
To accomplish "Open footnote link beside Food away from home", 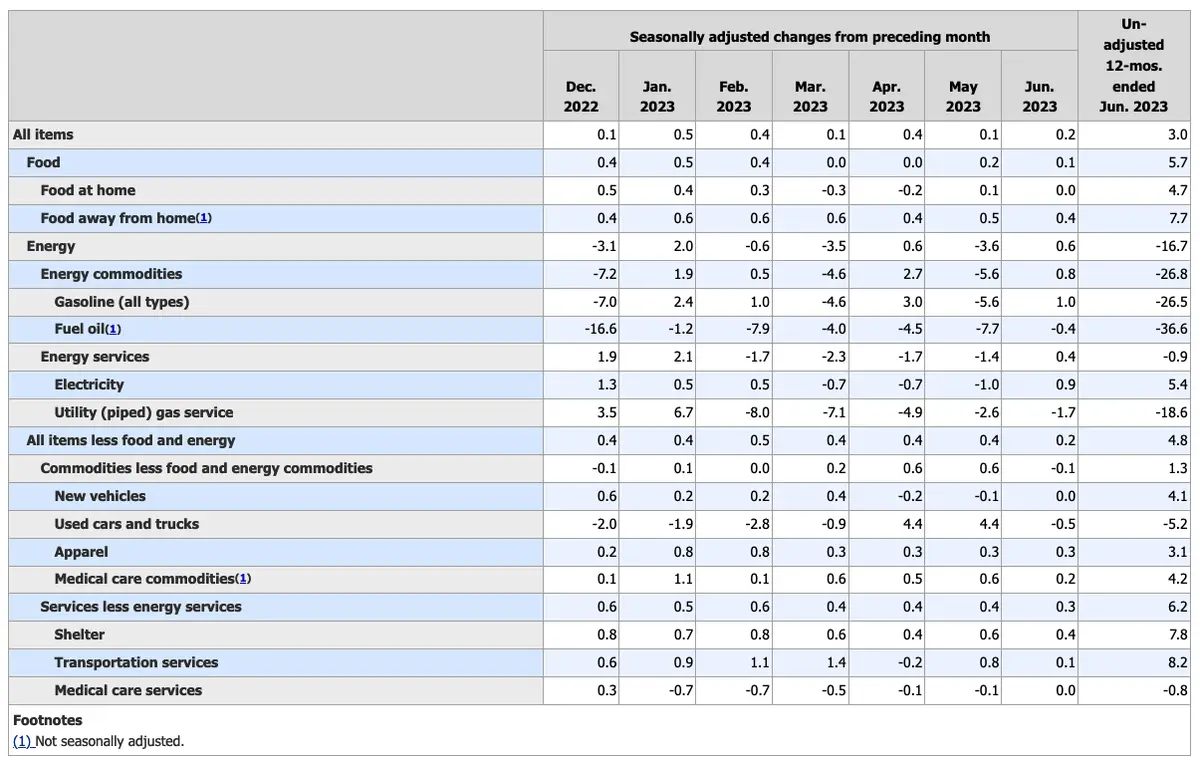I will (204, 218).
